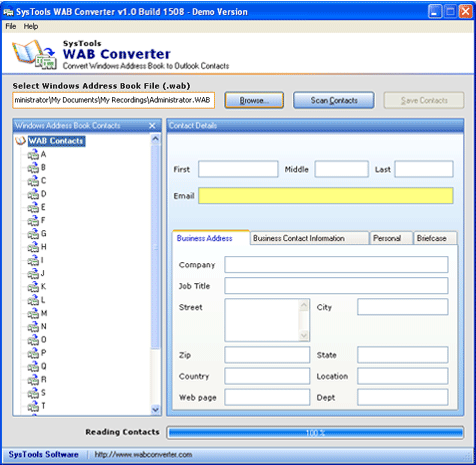Click the First name field
The image size is (476, 465).
[x=238, y=169]
